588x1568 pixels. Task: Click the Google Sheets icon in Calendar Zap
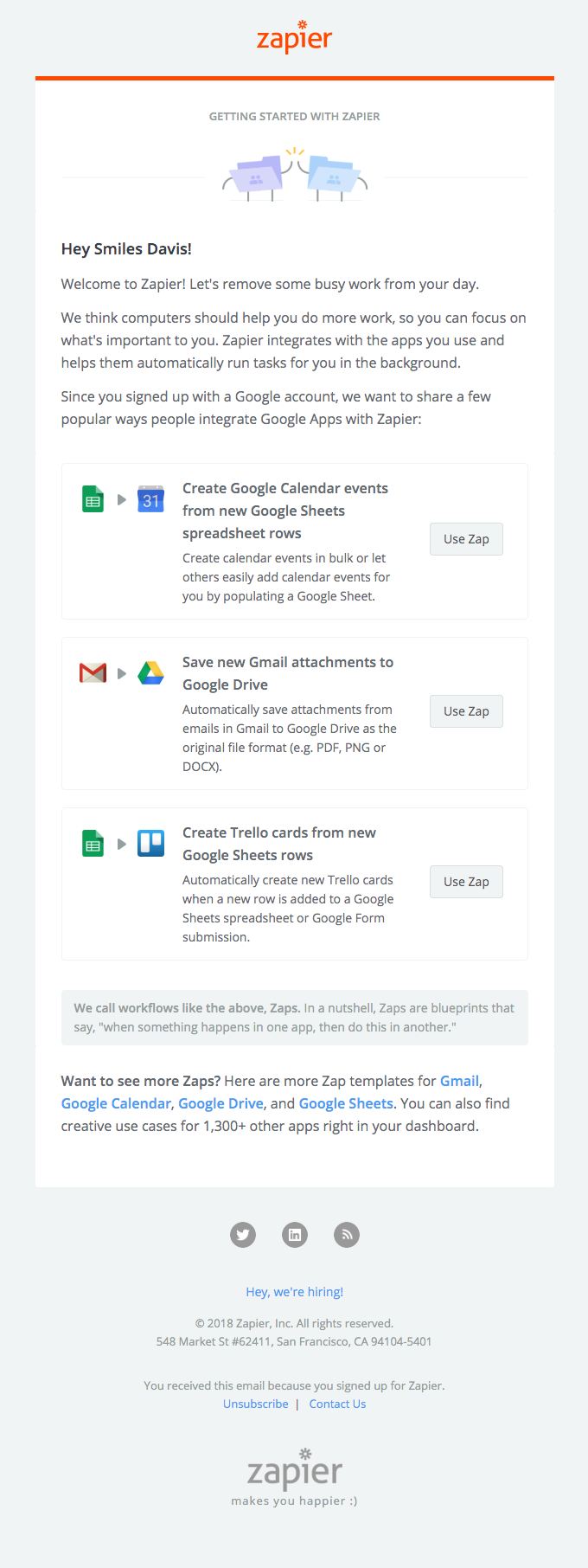pyautogui.click(x=93, y=499)
